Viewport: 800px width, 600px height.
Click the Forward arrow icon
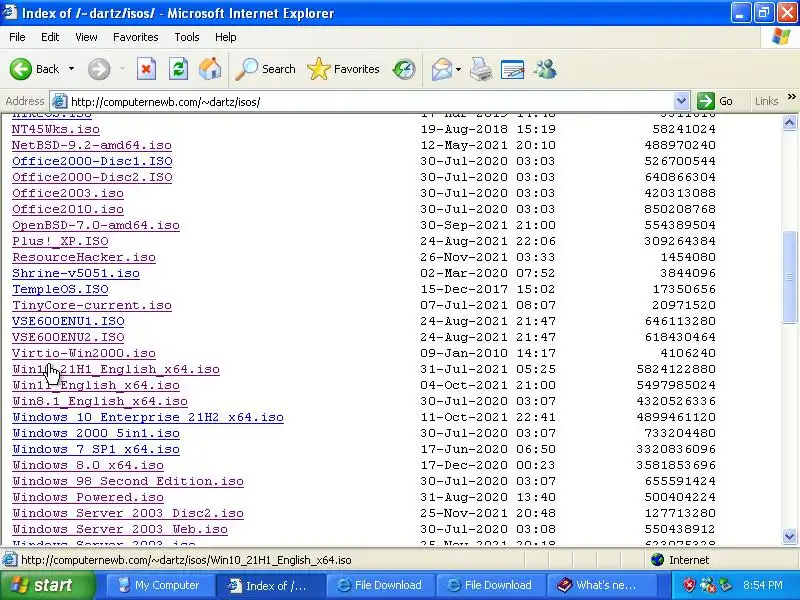(99, 69)
